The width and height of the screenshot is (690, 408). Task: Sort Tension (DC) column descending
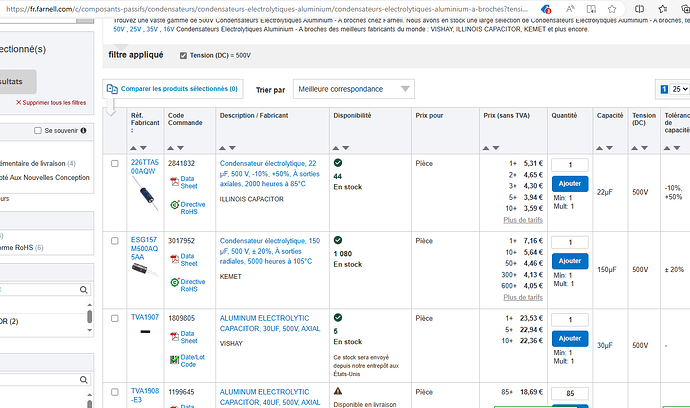pyautogui.click(x=645, y=148)
